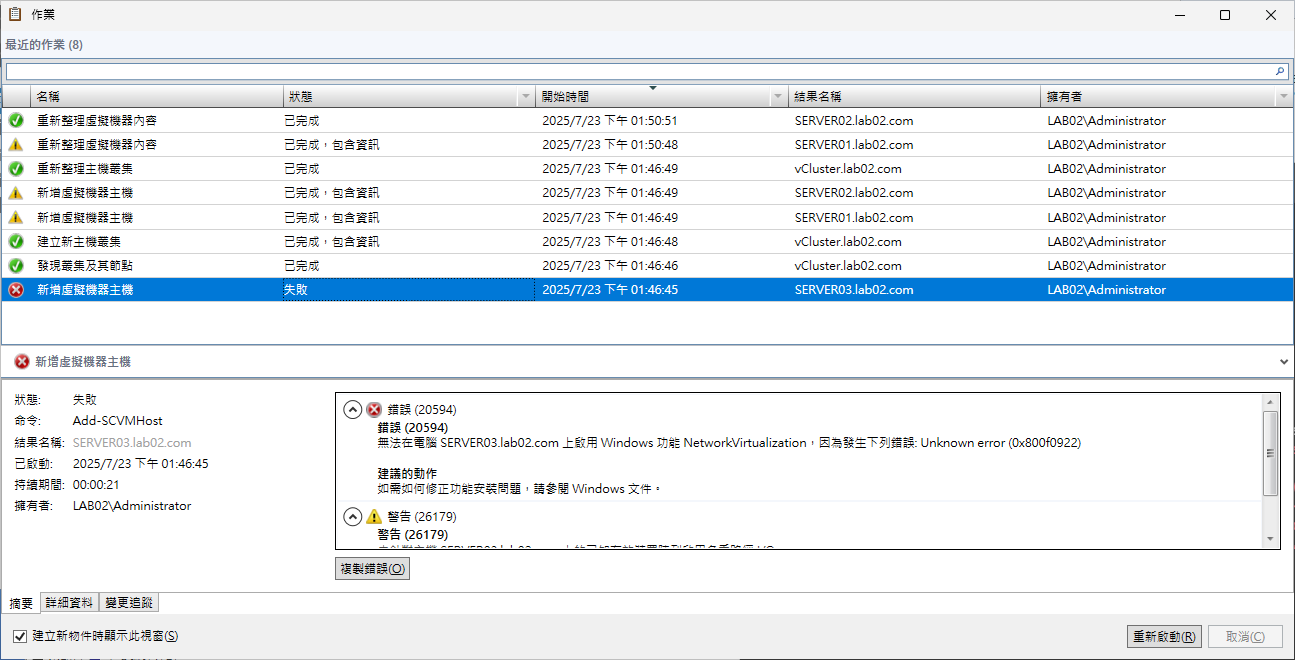Collapse the job details pane chevron
This screenshot has height=660, width=1295.
point(1283,361)
